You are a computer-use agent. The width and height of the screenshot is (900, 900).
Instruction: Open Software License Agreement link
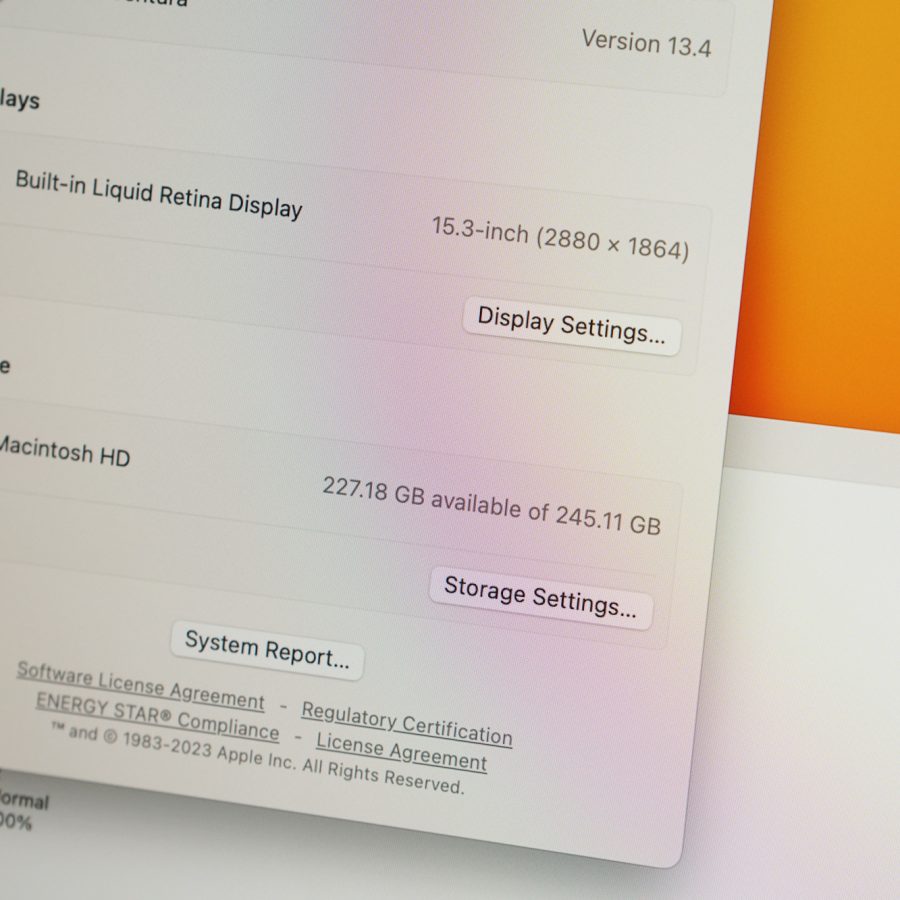click(141, 685)
